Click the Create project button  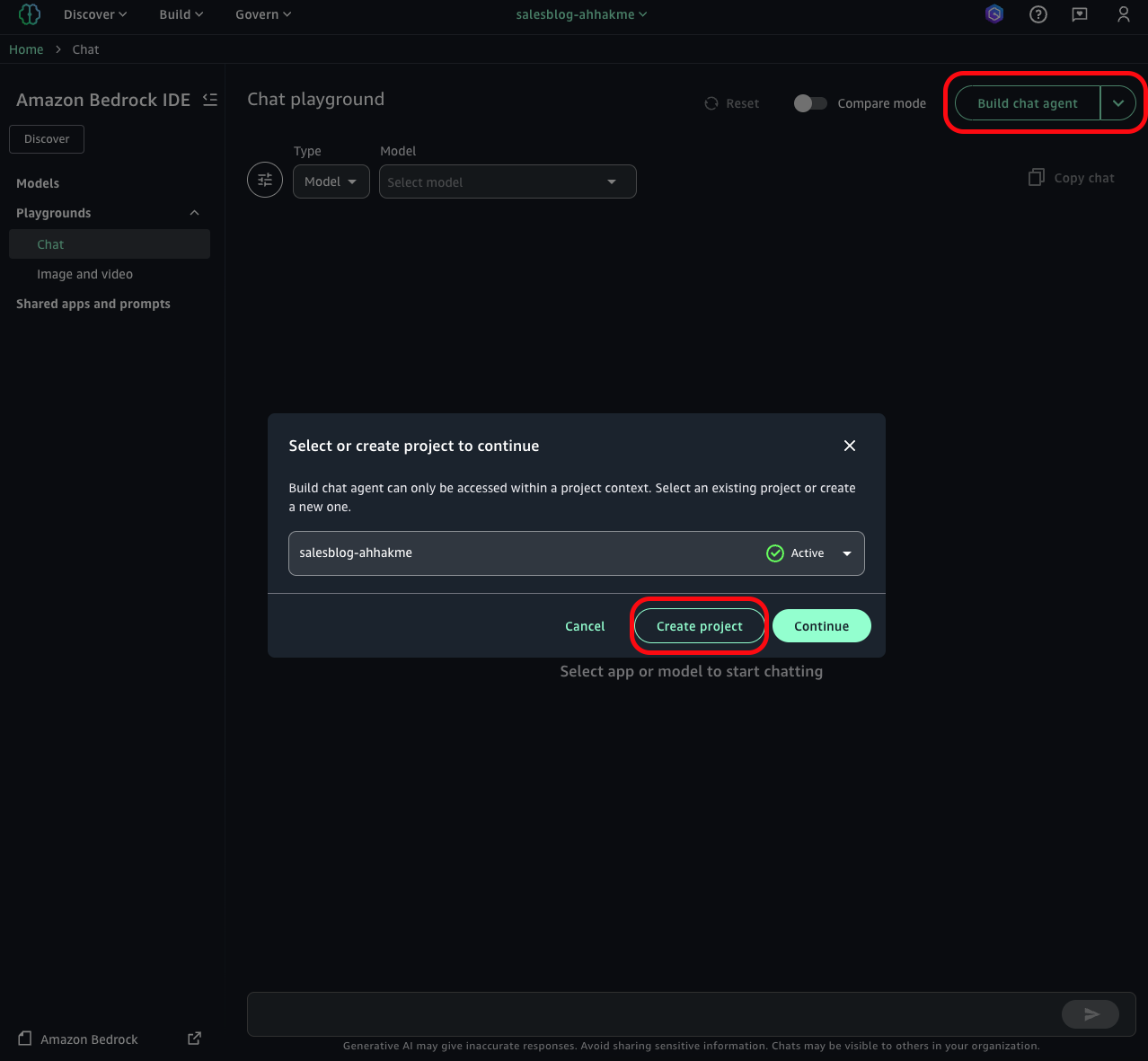pyautogui.click(x=699, y=626)
